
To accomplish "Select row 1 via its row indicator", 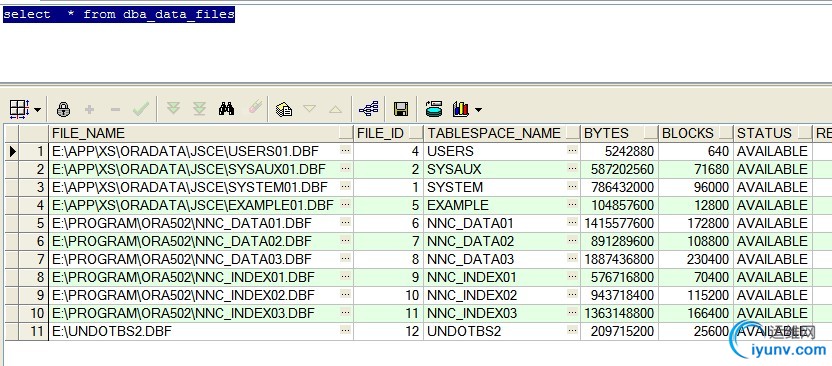I will [13, 152].
